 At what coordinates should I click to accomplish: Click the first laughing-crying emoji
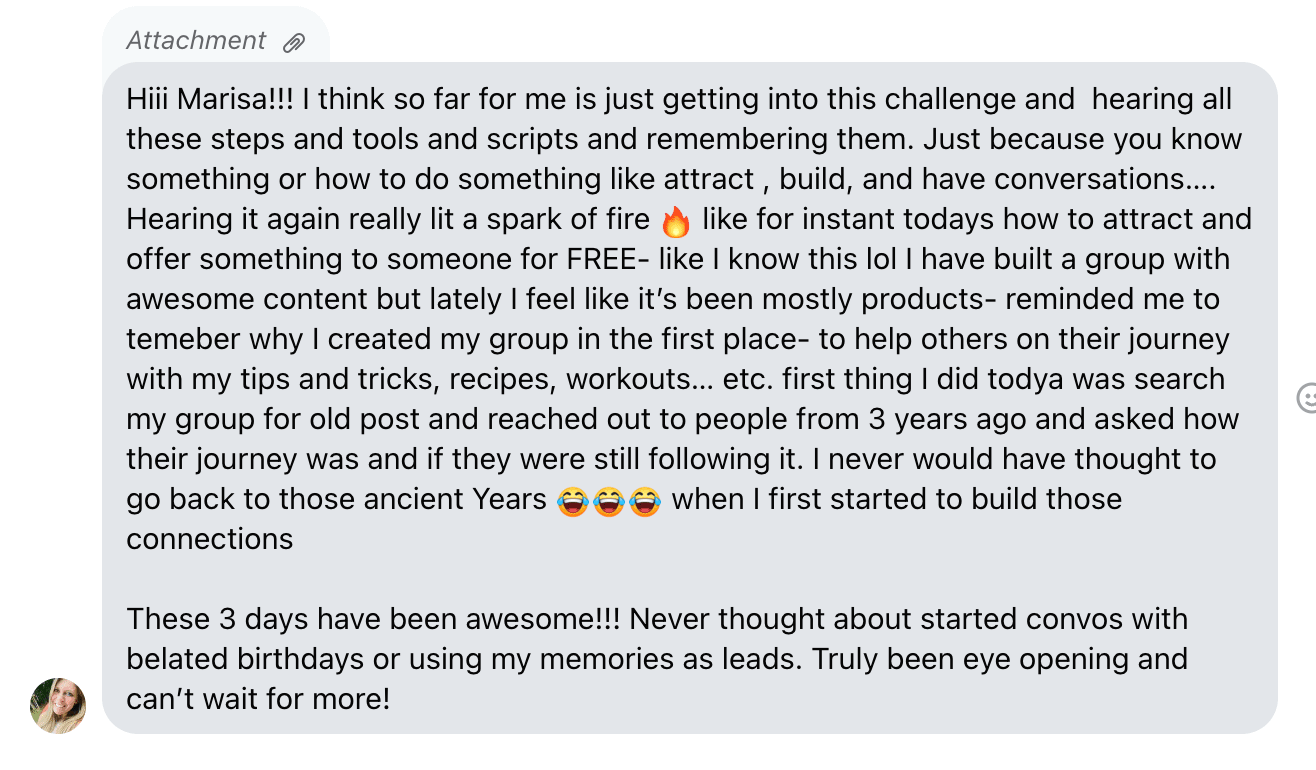572,500
